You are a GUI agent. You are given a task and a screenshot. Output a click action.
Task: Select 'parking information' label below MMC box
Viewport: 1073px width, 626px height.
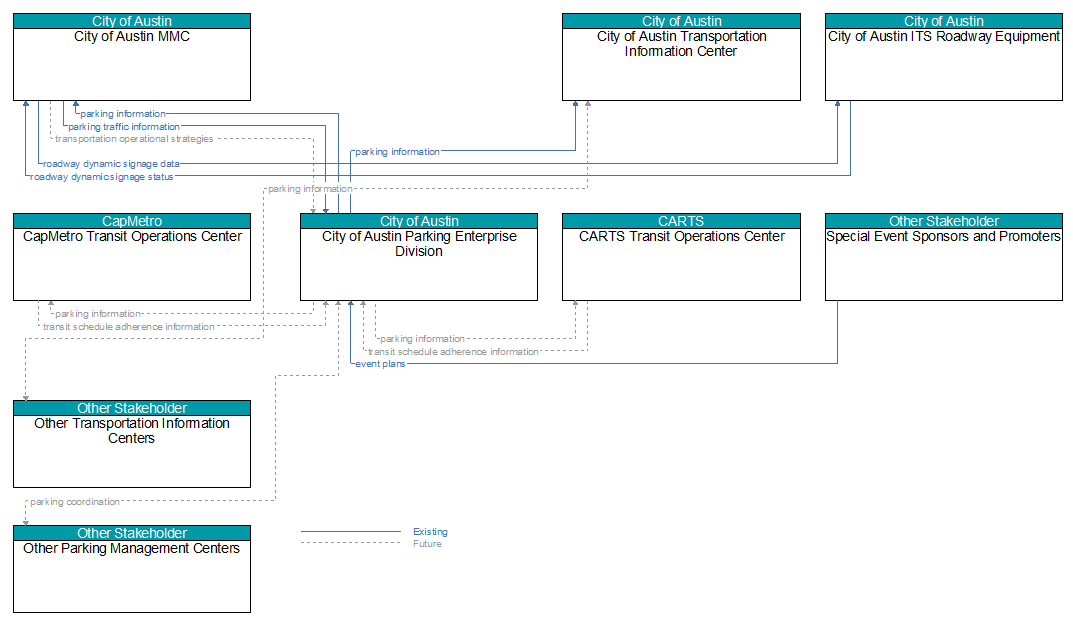pos(123,114)
